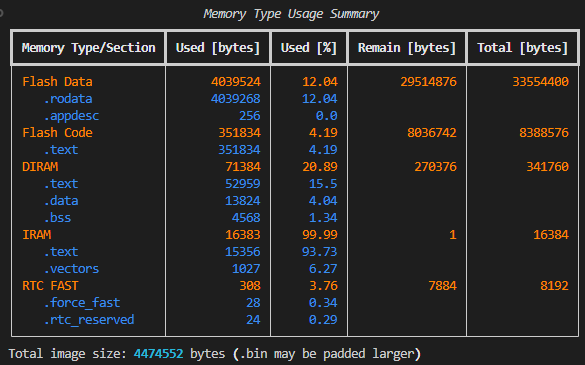The width and height of the screenshot is (585, 365).
Task: Select the 'Used [bytes]' column header
Action: point(218,48)
